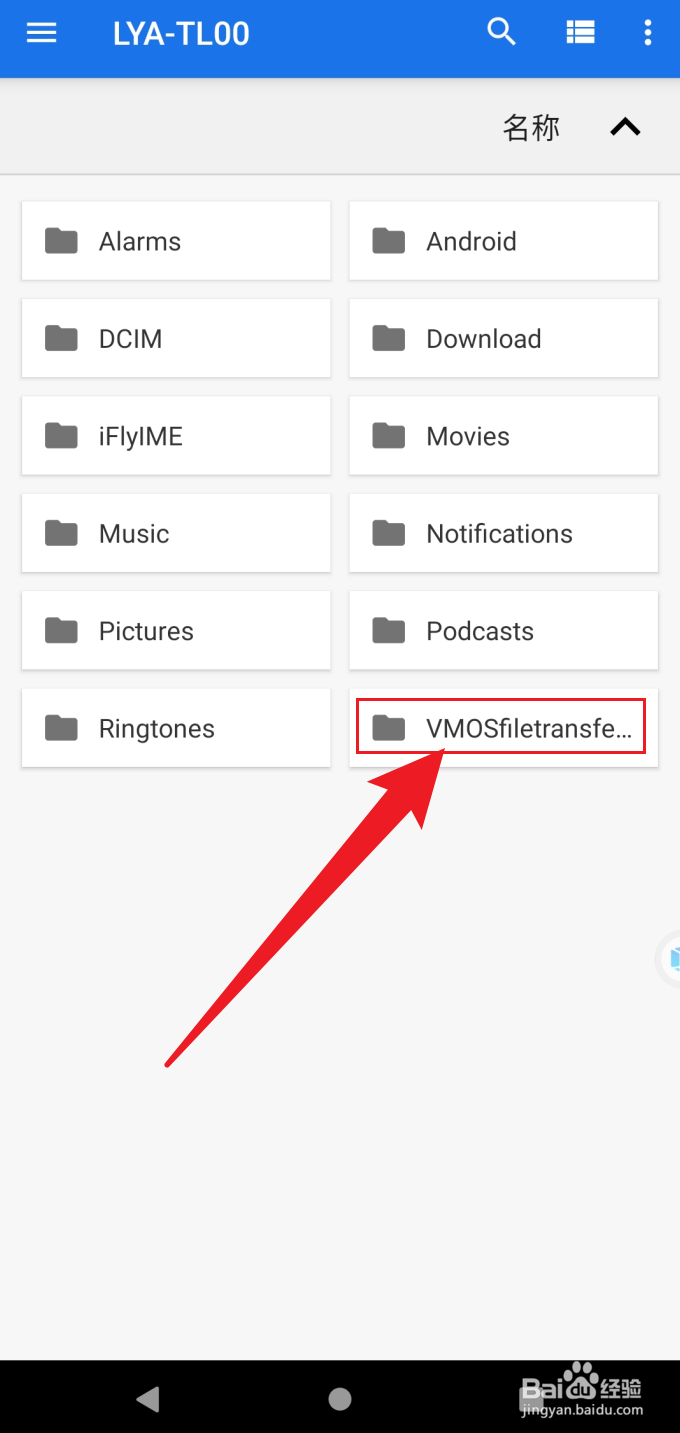The image size is (680, 1433).
Task: Collapse the sort order chevron next to 名称
Action: tap(625, 127)
